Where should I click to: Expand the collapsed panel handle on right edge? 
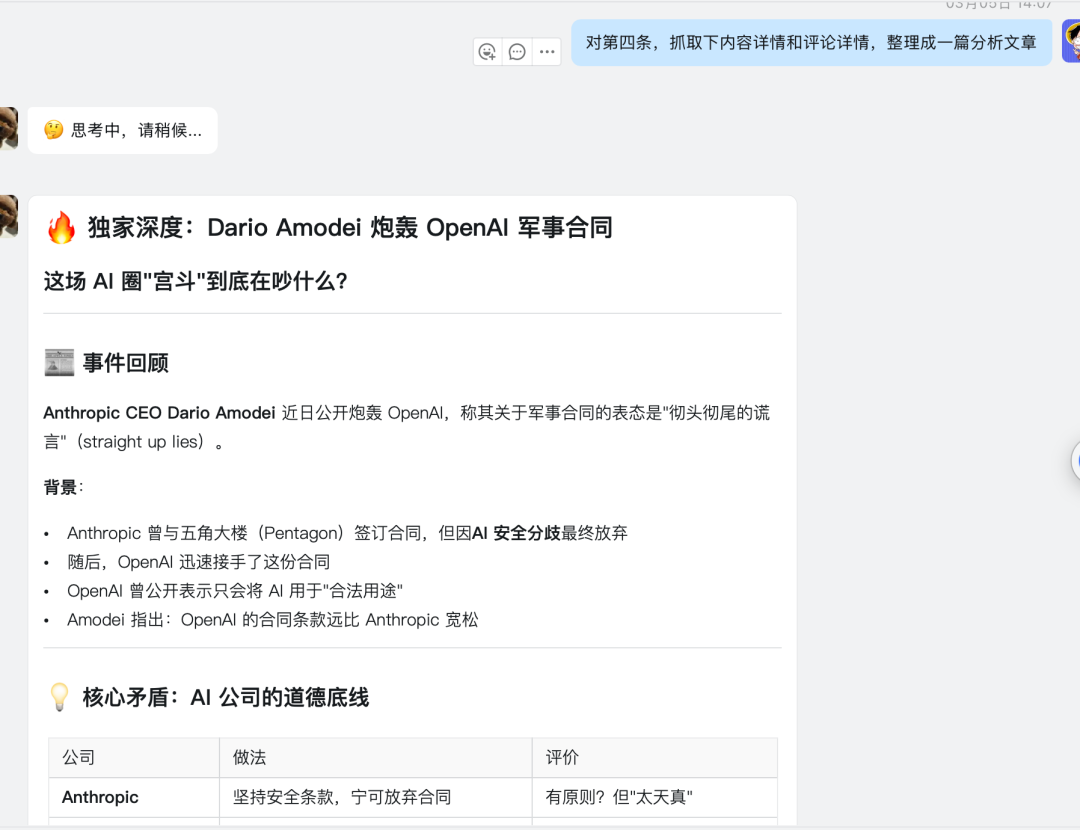pos(1076,461)
